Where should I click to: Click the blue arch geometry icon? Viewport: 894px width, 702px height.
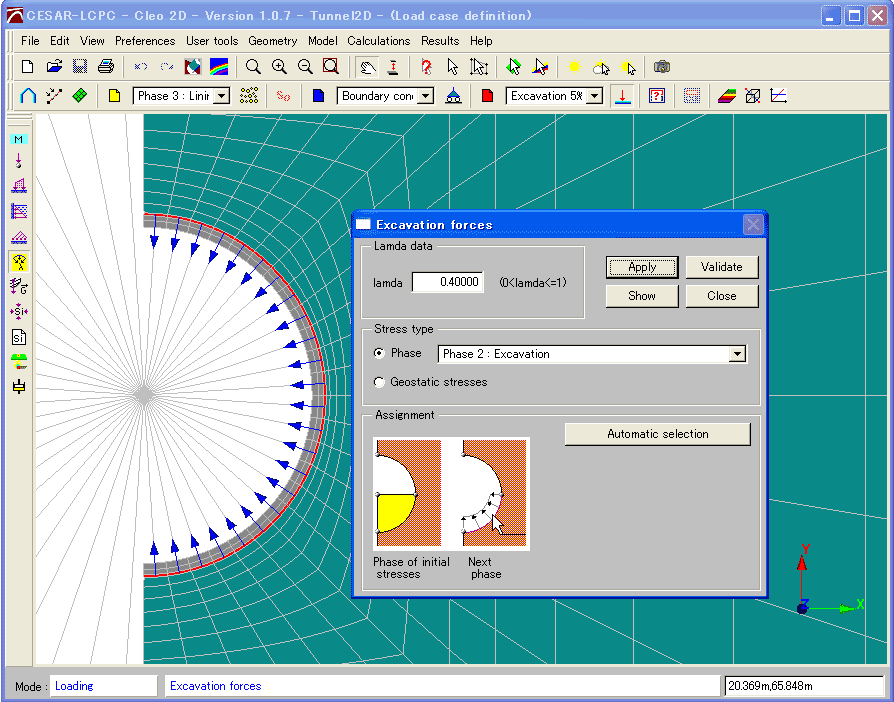coord(28,96)
